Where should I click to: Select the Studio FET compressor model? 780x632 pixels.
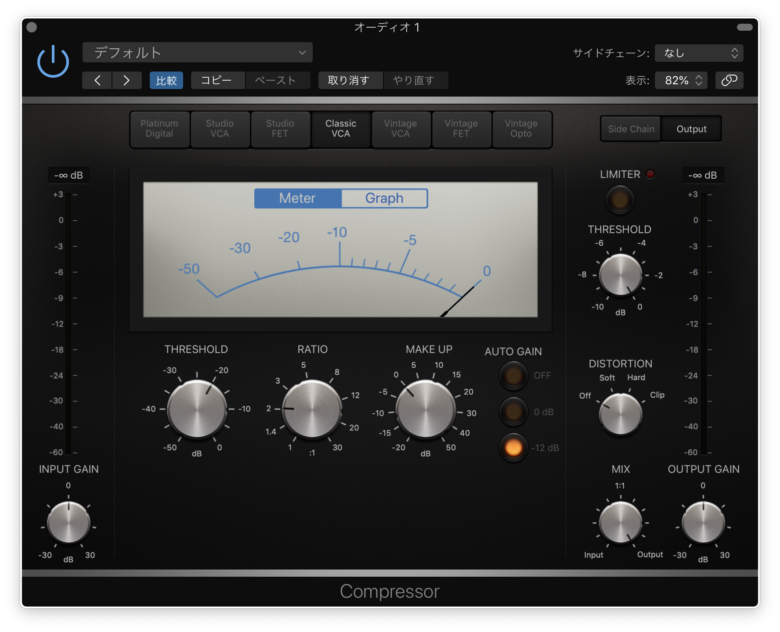280,129
